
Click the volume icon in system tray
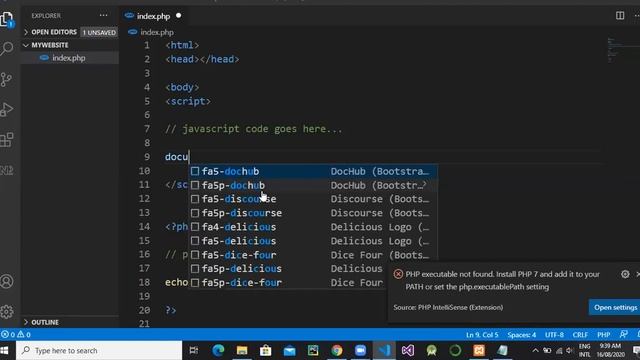click(569, 351)
